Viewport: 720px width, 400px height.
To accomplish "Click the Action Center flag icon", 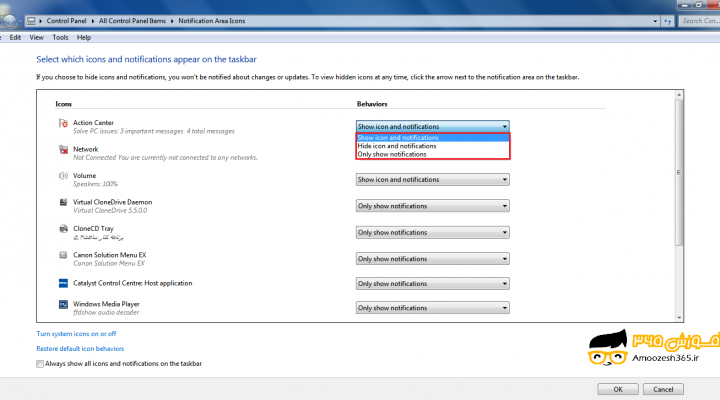I will 63,123.
